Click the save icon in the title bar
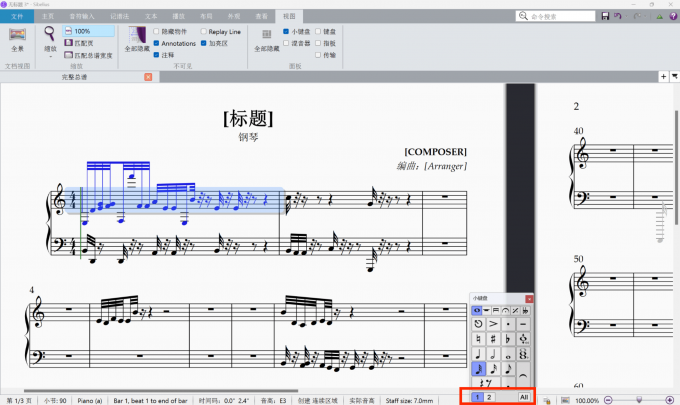The width and height of the screenshot is (680, 405). tap(605, 17)
